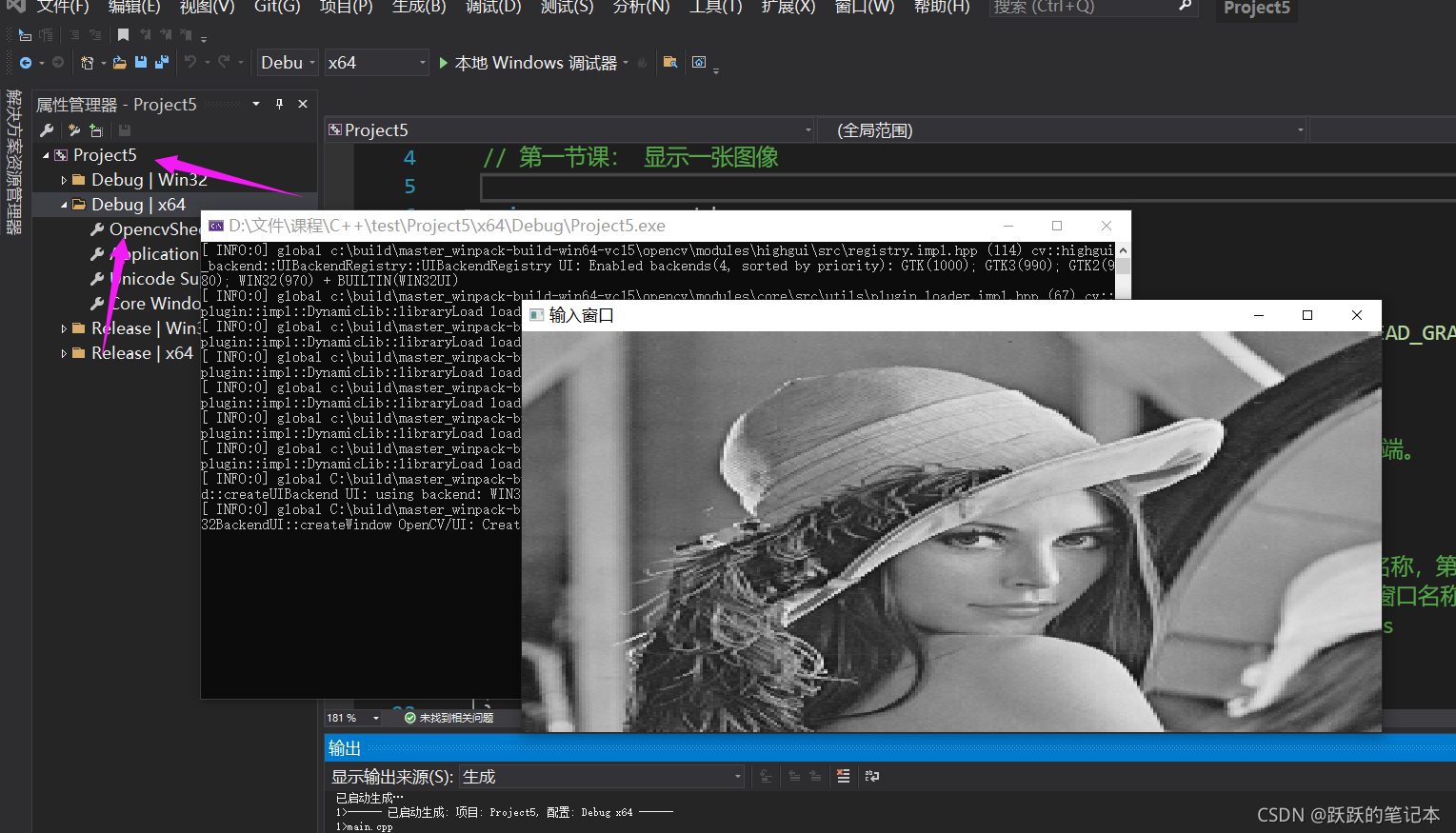Open the 扩展(X) menu

(x=788, y=7)
